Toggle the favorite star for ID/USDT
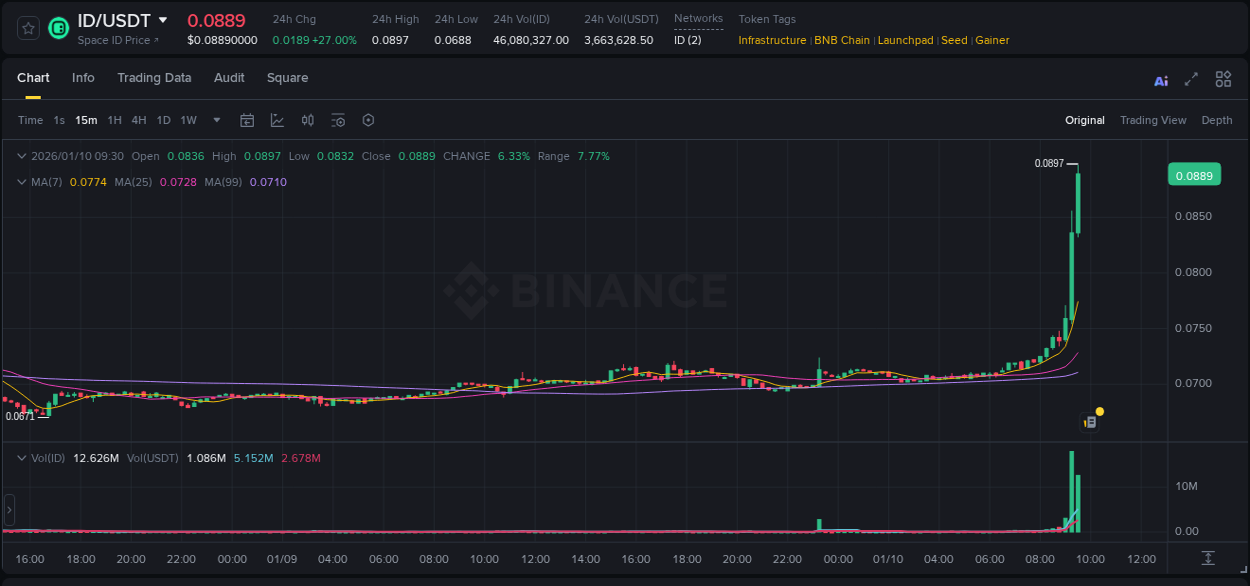1250x586 pixels. click(27, 28)
